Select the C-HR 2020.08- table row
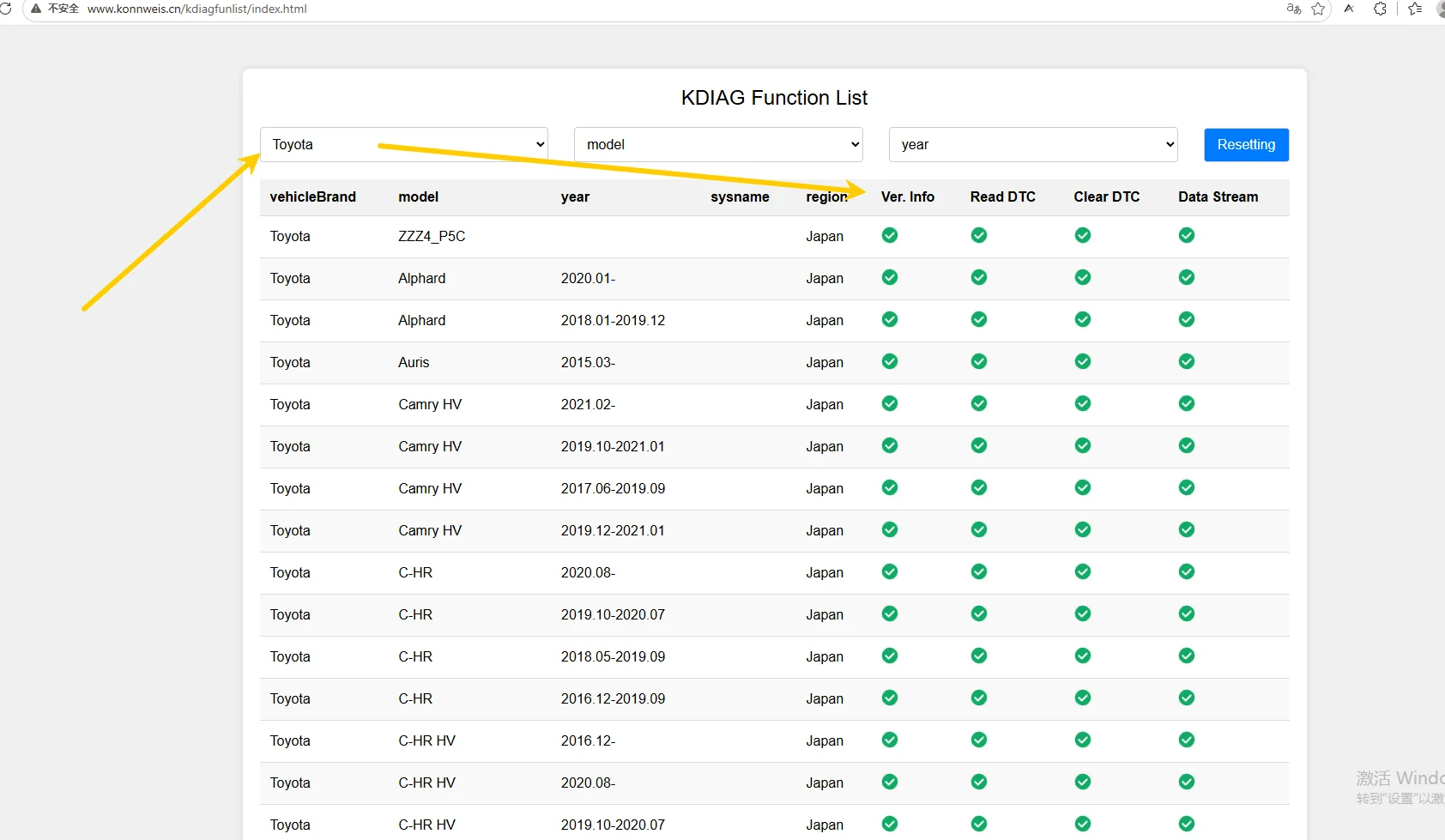The height and width of the screenshot is (840, 1445). pos(774,572)
